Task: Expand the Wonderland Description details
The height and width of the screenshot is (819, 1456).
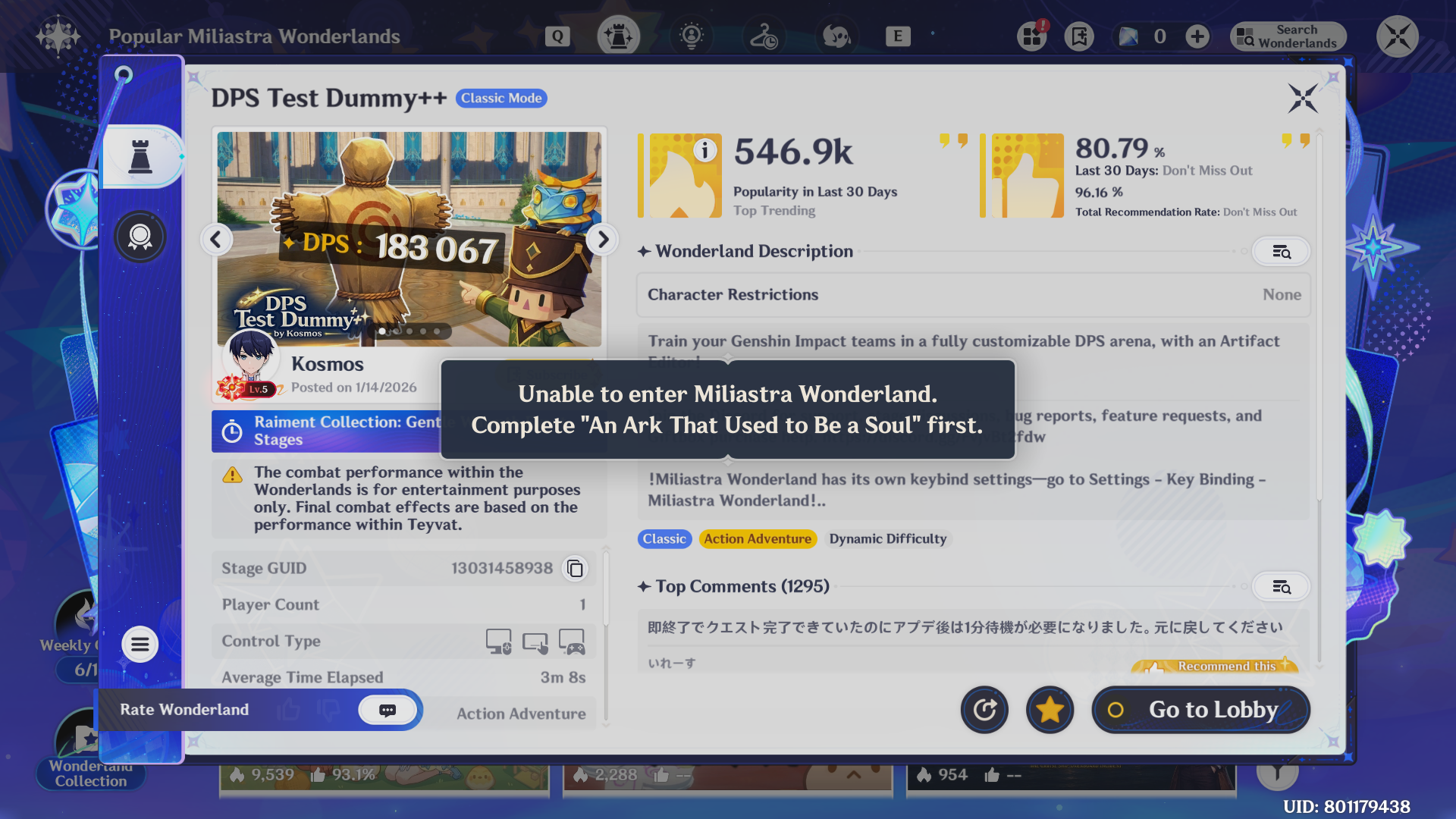Action: (1281, 252)
